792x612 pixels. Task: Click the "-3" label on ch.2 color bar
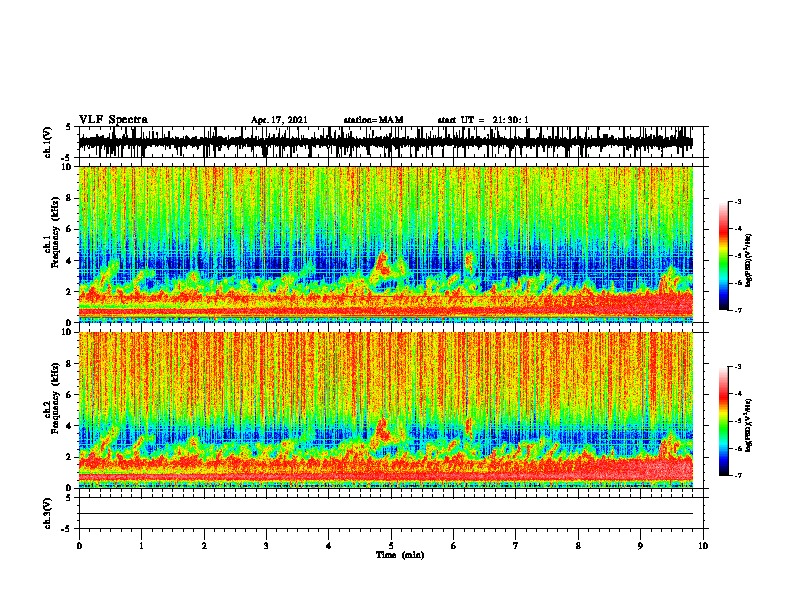737,367
